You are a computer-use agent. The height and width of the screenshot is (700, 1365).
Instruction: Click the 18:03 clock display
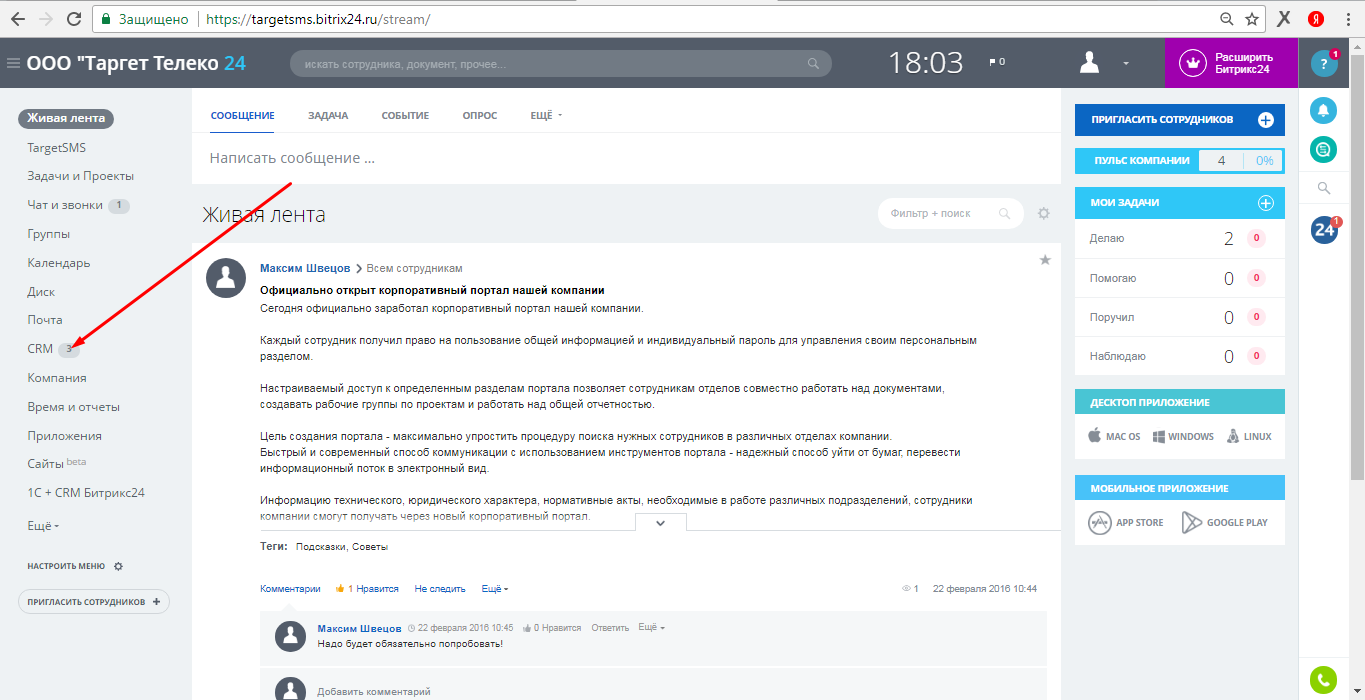926,63
